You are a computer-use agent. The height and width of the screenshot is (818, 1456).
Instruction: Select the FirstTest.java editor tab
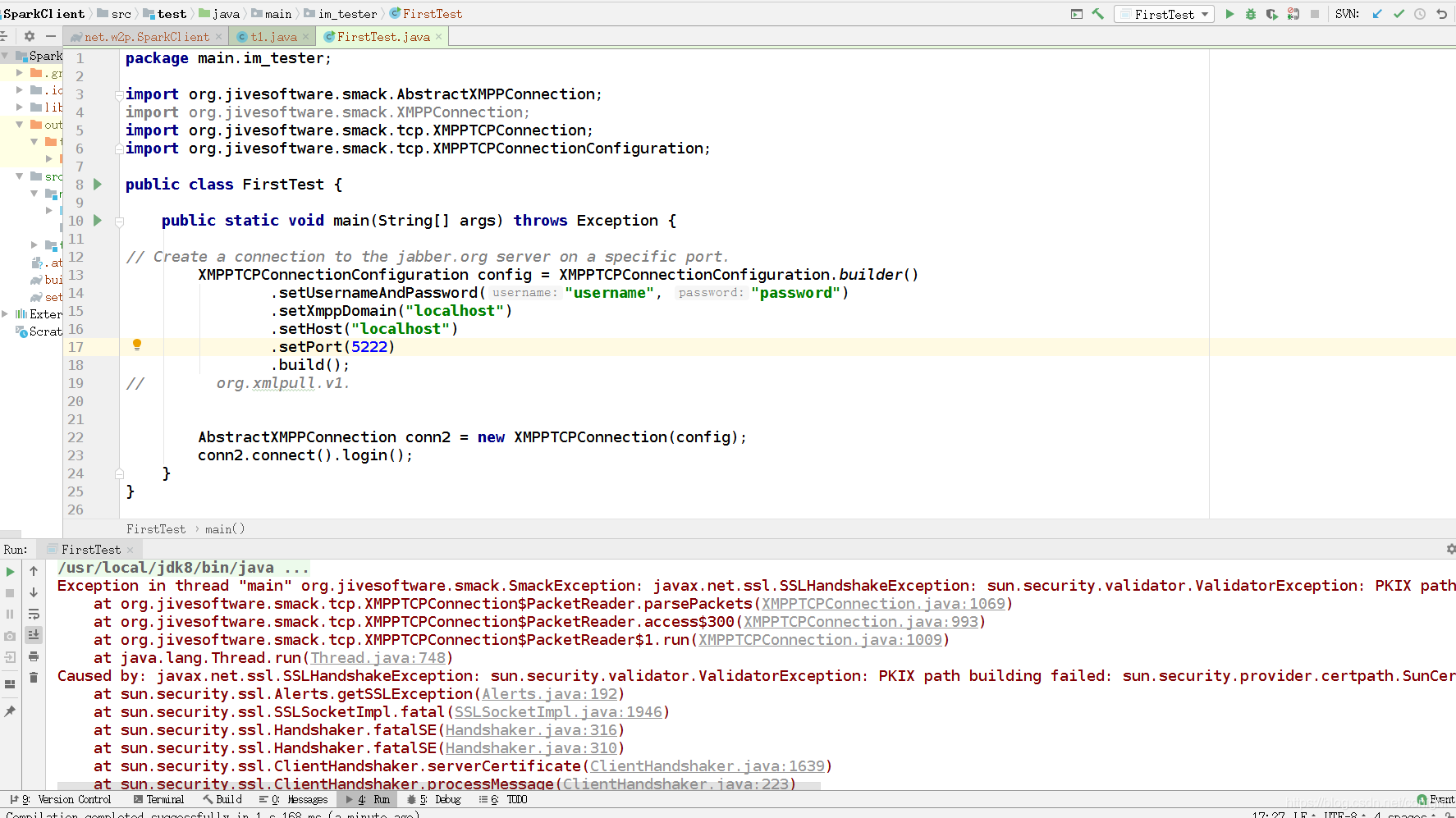tap(382, 37)
